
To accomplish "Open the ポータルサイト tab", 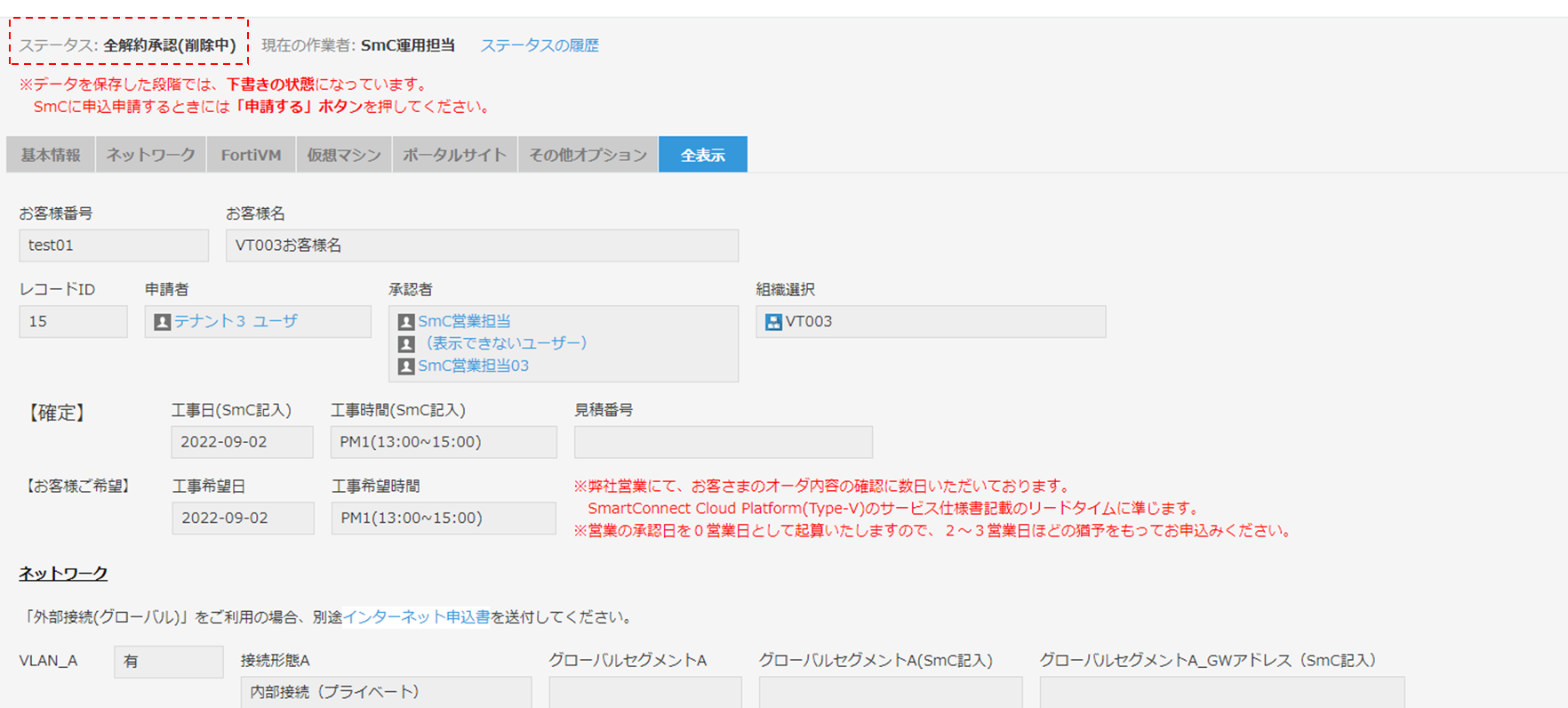I will point(454,155).
